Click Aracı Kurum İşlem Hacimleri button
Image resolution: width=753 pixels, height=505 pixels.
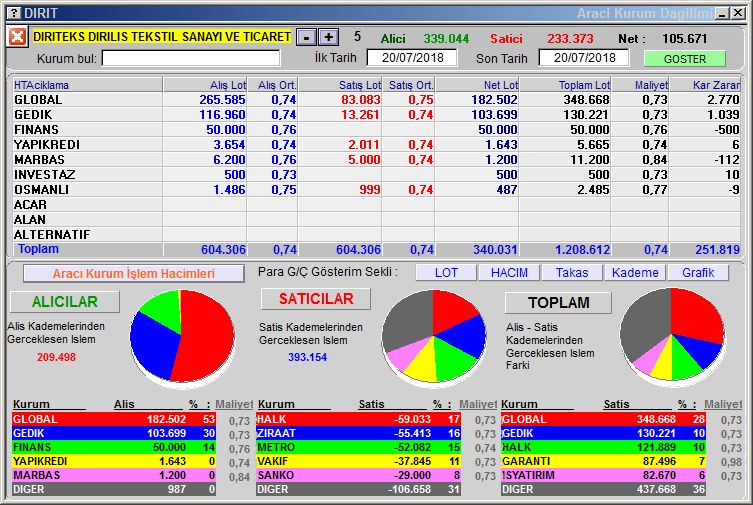[x=134, y=274]
